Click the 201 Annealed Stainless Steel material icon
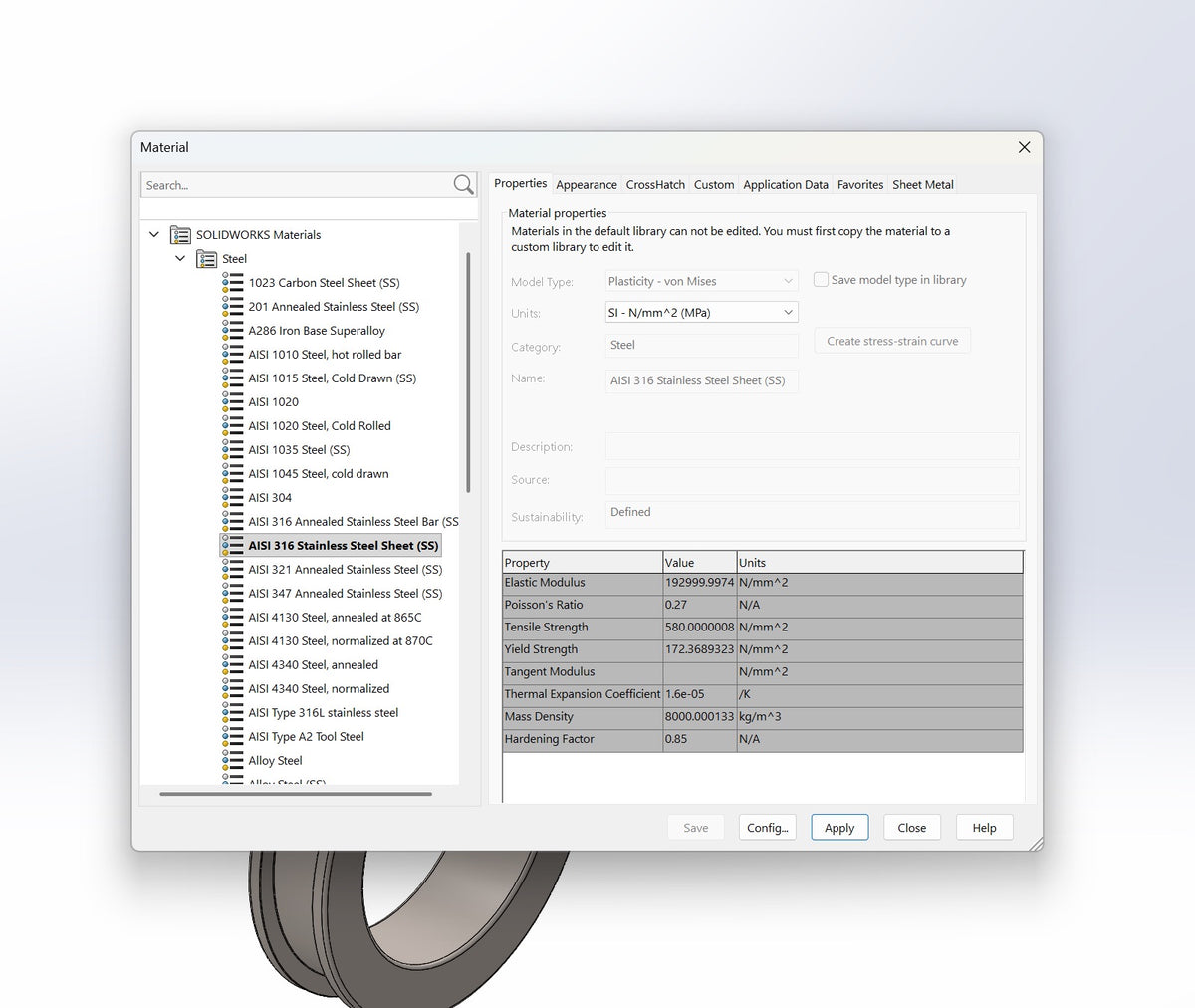The width and height of the screenshot is (1195, 1008). point(233,307)
